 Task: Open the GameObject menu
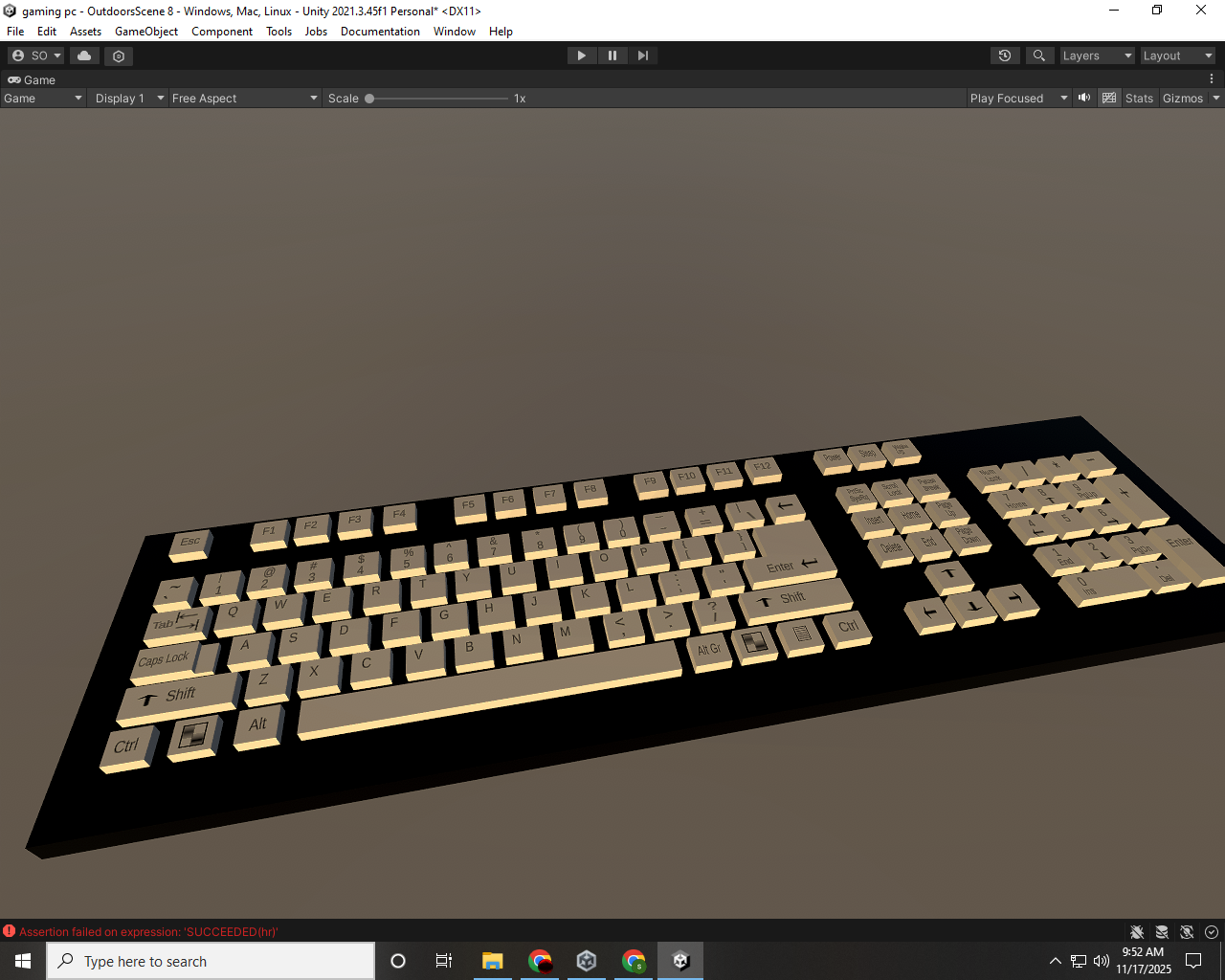point(146,31)
